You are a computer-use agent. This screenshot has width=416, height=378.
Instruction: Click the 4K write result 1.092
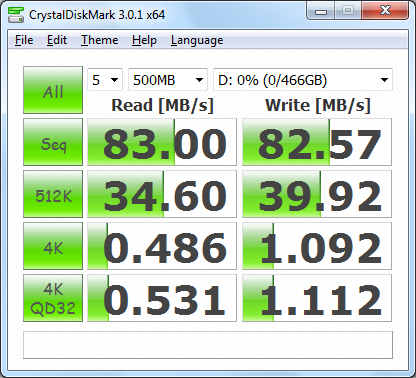click(317, 246)
